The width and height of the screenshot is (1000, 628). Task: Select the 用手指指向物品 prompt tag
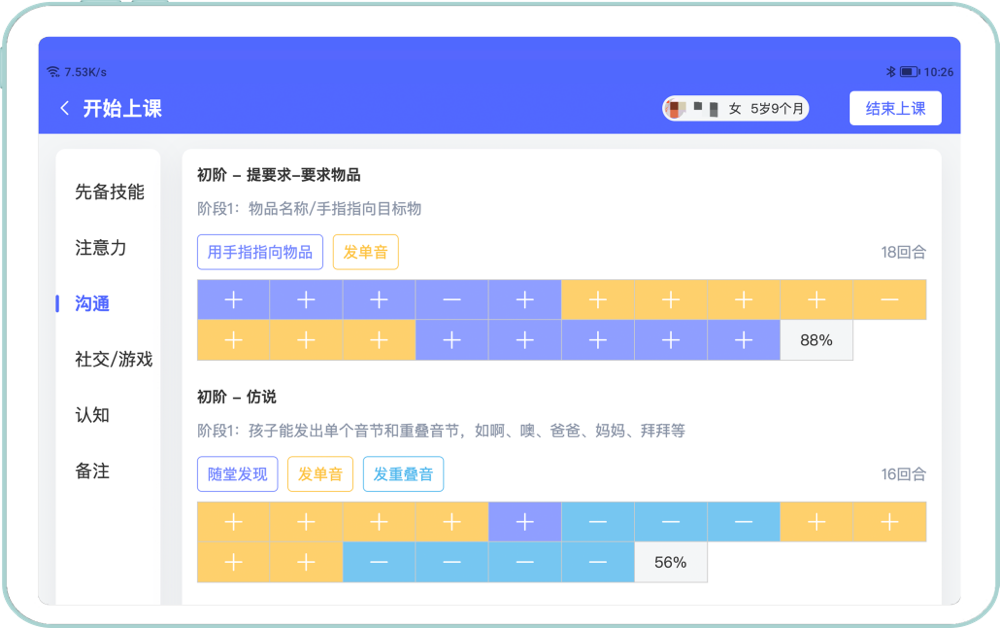(260, 252)
